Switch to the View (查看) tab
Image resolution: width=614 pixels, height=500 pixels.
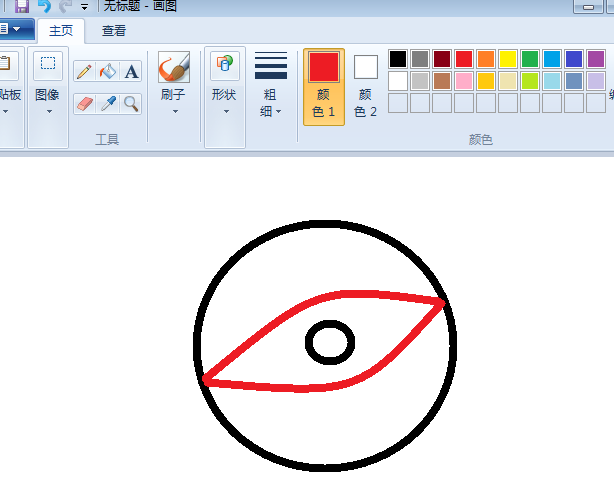pyautogui.click(x=114, y=31)
